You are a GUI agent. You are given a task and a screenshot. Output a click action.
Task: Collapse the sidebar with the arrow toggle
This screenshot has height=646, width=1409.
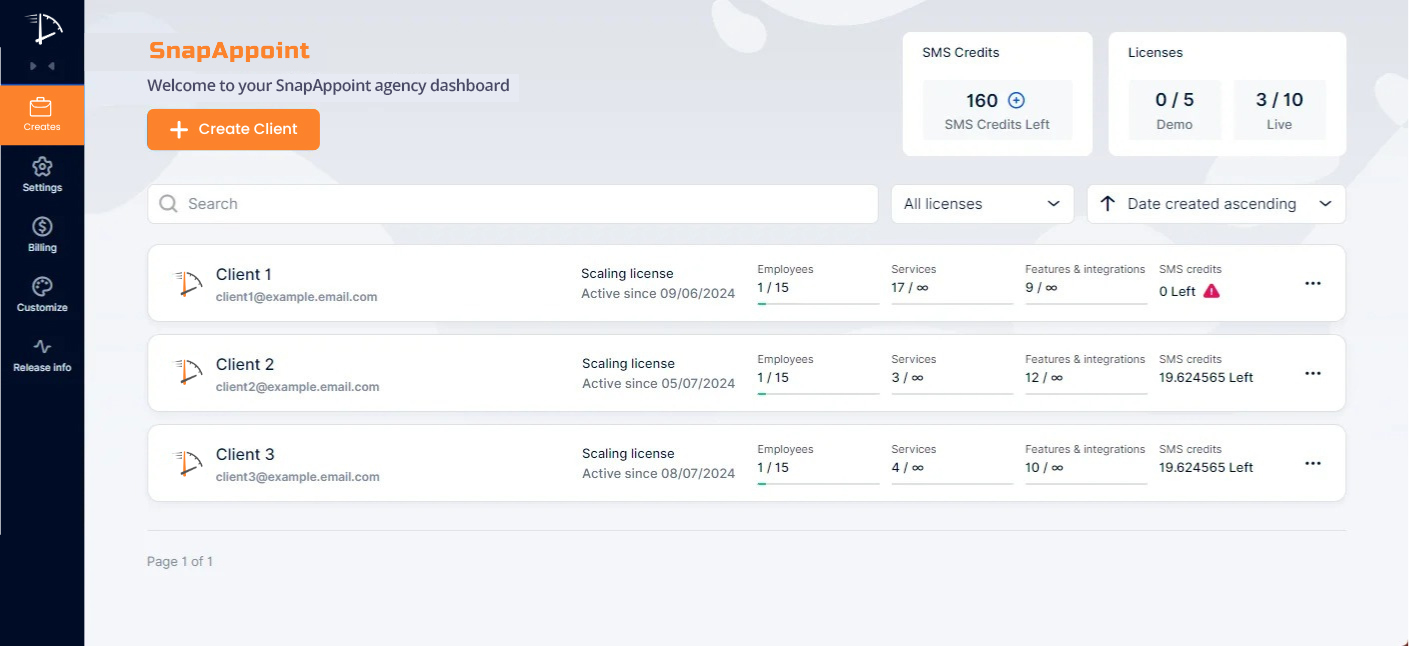[42, 66]
